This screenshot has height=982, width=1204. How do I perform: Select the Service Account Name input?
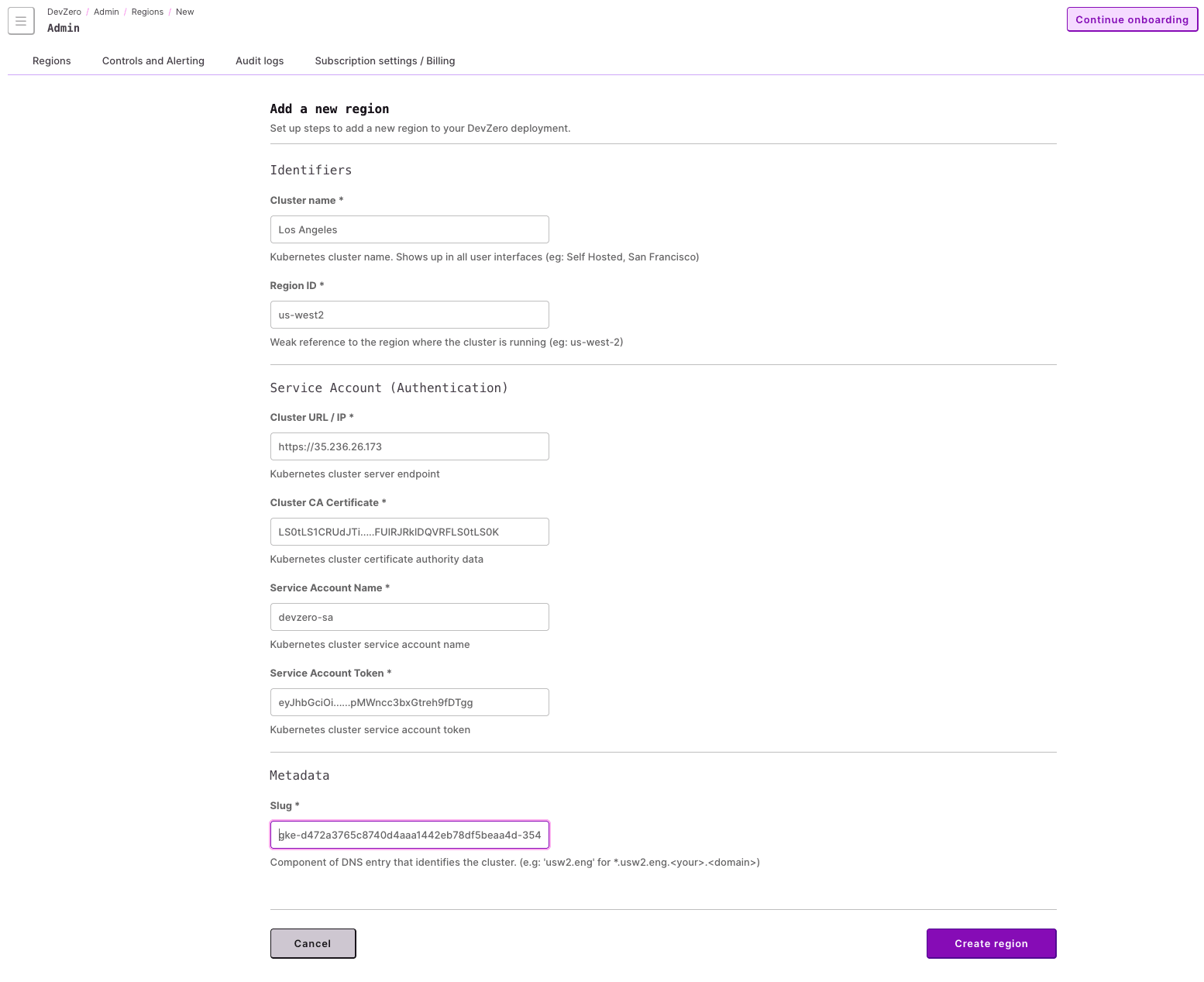(409, 617)
